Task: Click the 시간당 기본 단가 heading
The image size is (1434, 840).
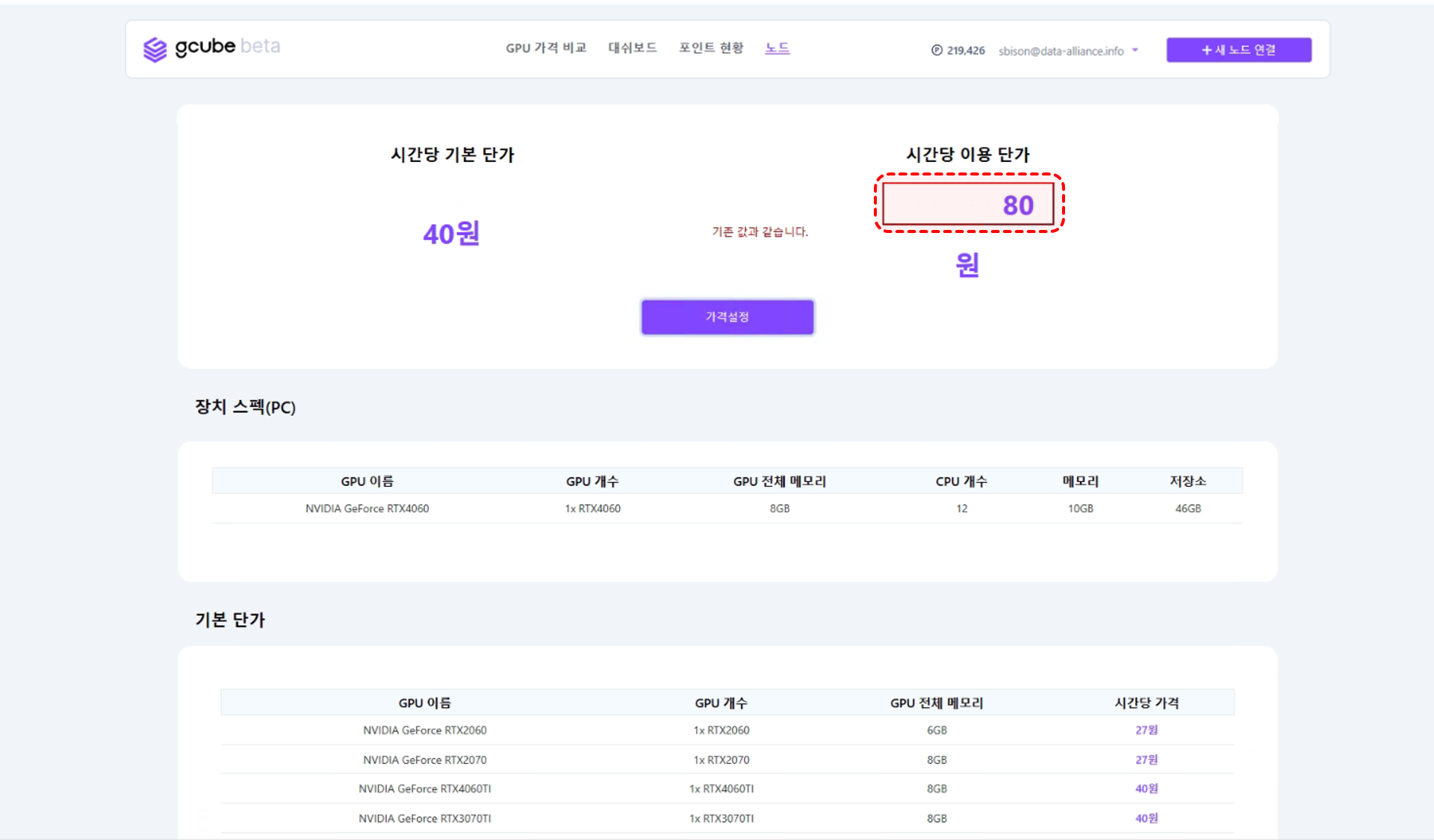Action: pyautogui.click(x=453, y=155)
